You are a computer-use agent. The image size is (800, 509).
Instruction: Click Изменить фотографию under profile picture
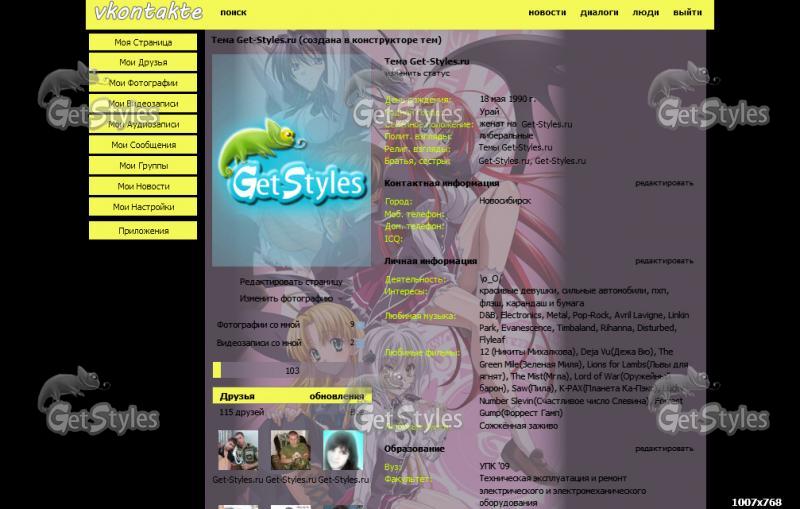coord(286,298)
